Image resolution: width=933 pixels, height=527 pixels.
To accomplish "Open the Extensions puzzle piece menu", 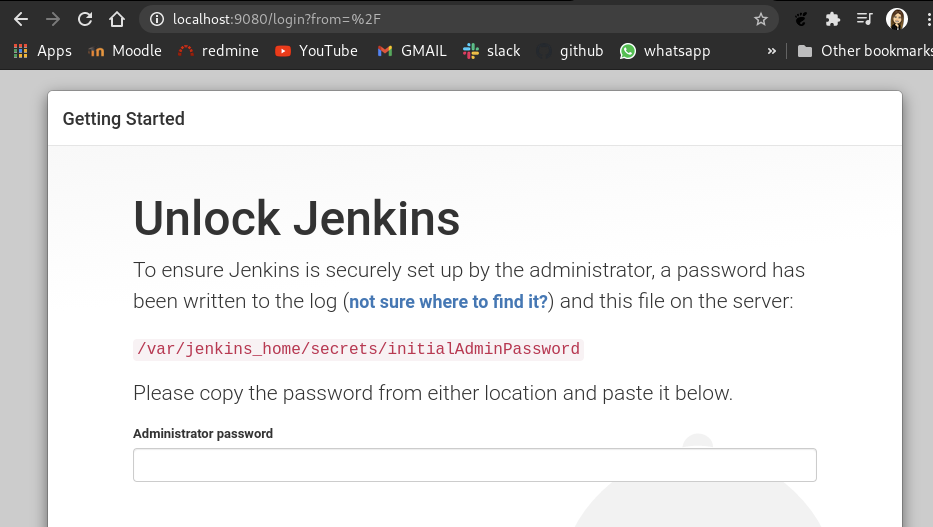I will tap(832, 19).
